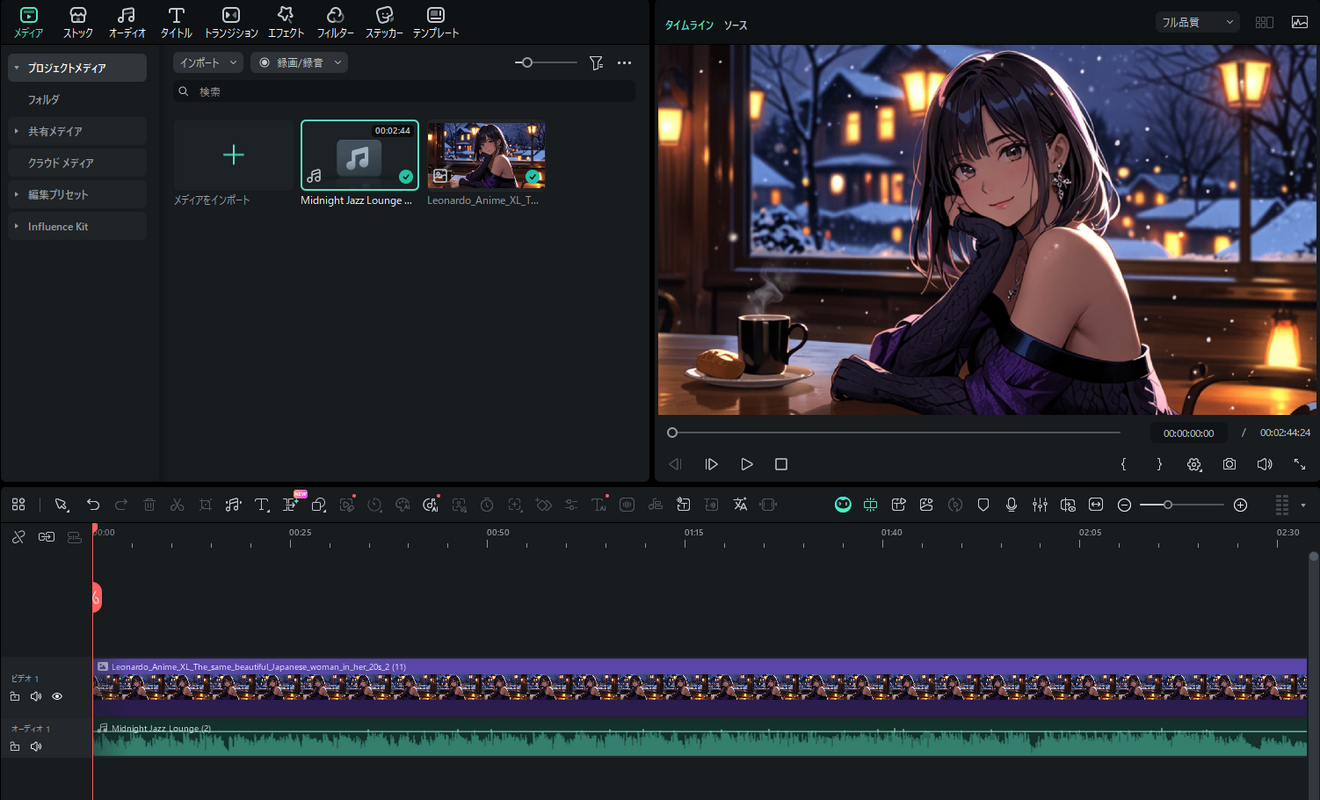
Task: Open the インポート dropdown
Action: pyautogui.click(x=208, y=62)
